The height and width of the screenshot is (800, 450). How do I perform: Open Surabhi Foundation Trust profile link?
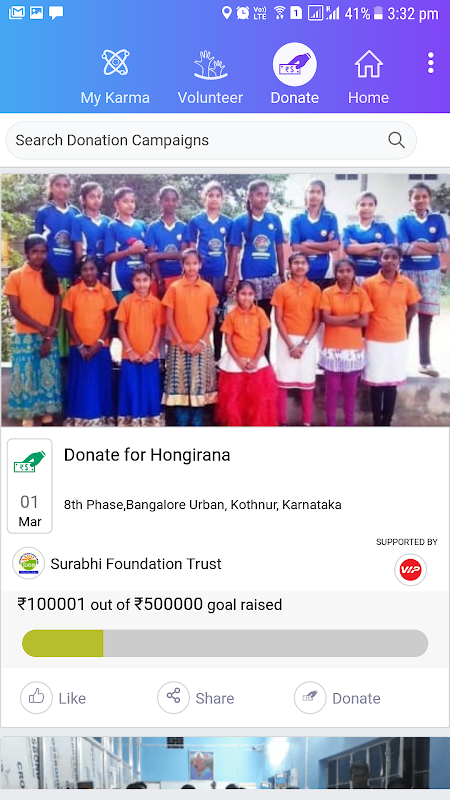tap(136, 564)
